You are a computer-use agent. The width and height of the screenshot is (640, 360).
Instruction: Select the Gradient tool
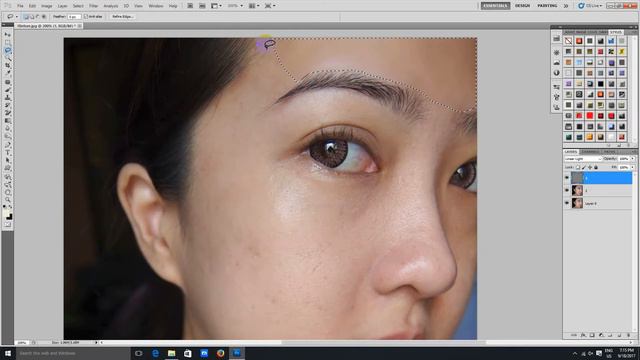tap(8, 120)
